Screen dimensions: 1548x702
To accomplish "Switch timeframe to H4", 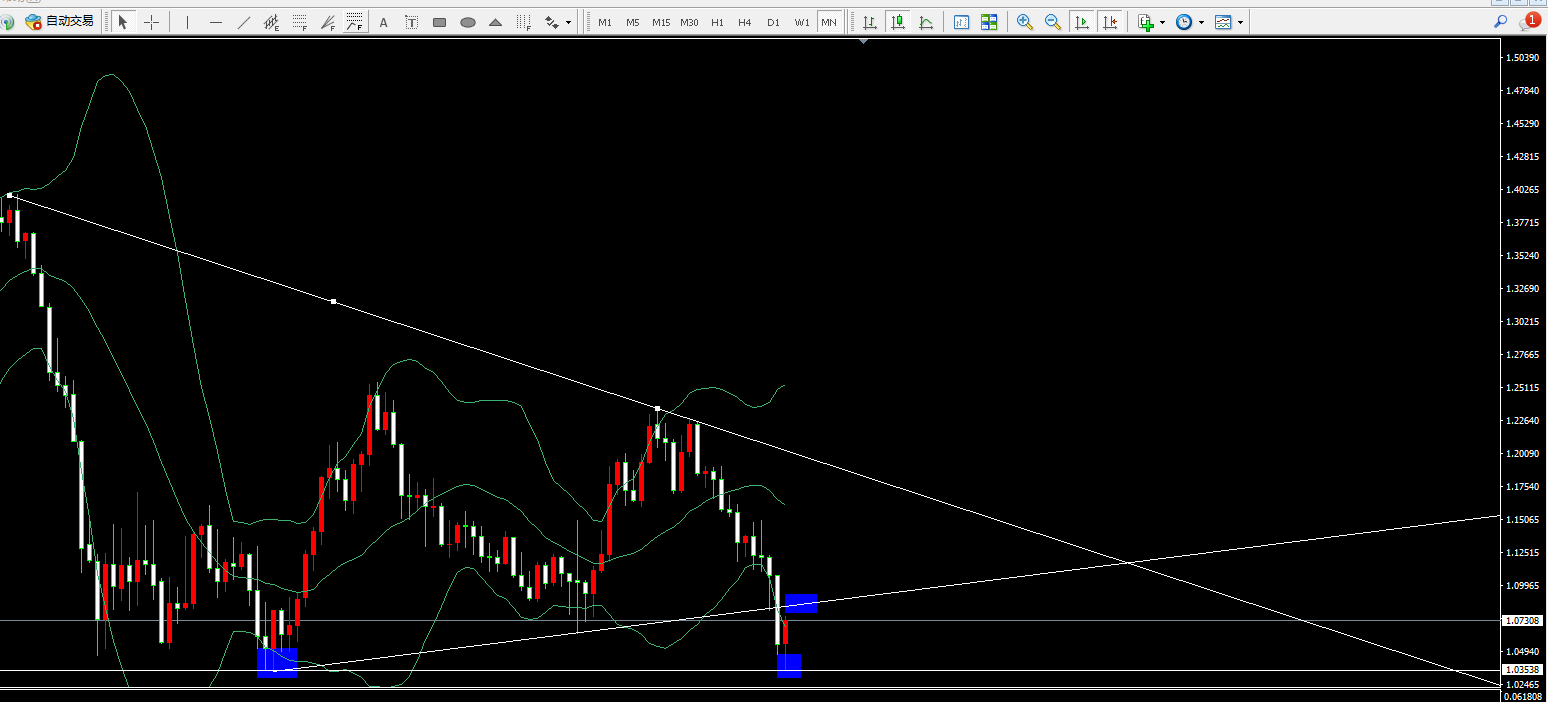I will pos(745,22).
